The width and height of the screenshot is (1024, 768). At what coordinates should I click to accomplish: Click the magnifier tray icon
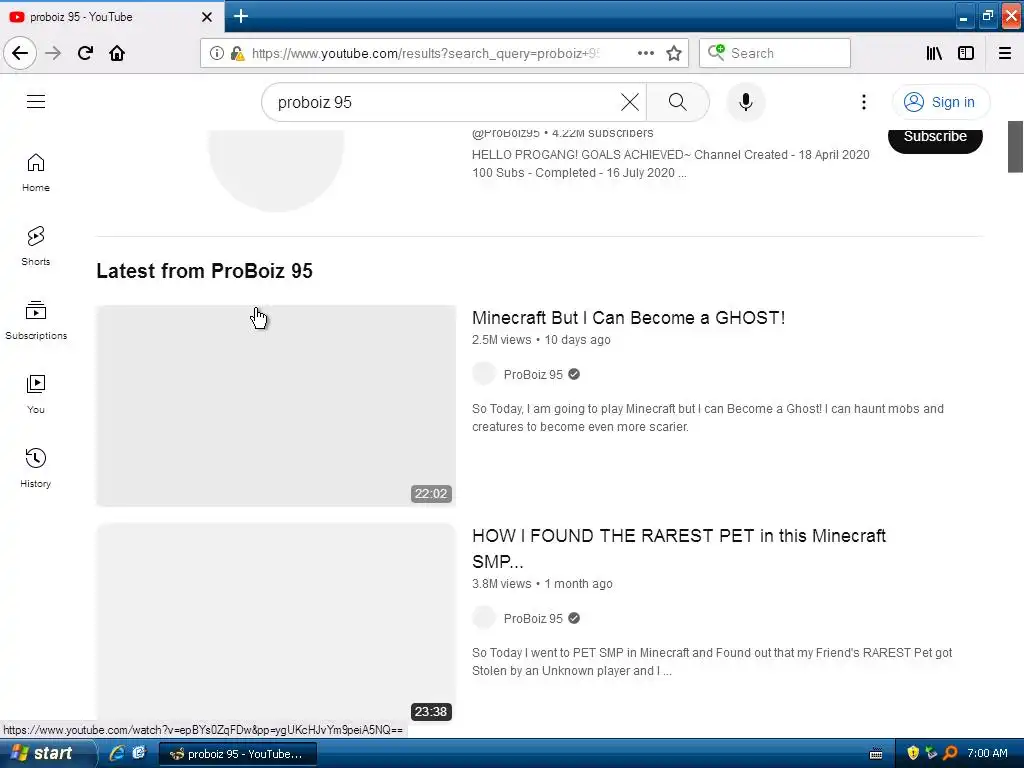pyautogui.click(x=951, y=753)
